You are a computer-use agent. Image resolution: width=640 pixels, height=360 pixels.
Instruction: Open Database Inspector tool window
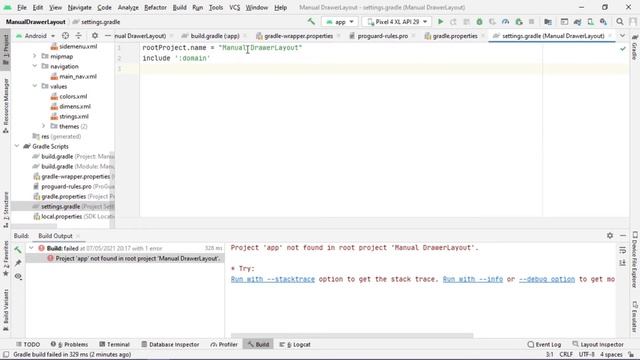tap(170, 344)
